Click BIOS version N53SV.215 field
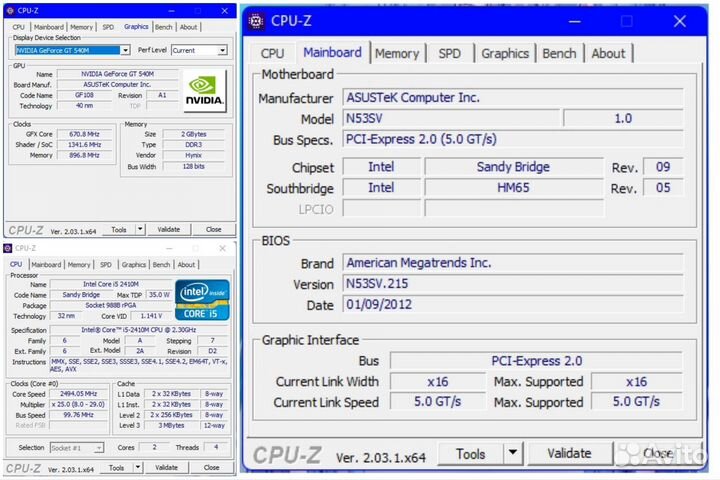 (x=513, y=283)
